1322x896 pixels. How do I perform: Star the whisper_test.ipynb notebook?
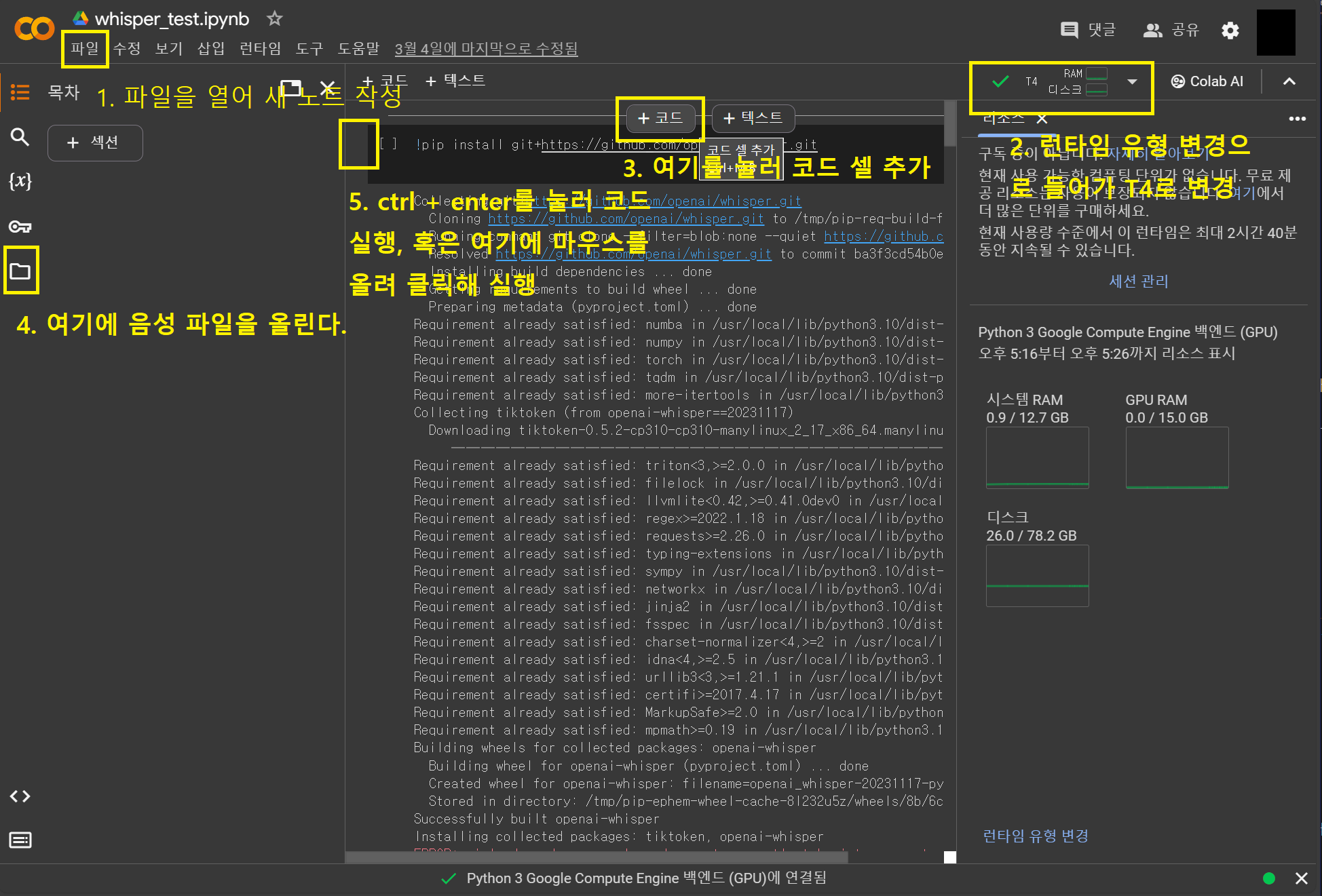pos(274,18)
